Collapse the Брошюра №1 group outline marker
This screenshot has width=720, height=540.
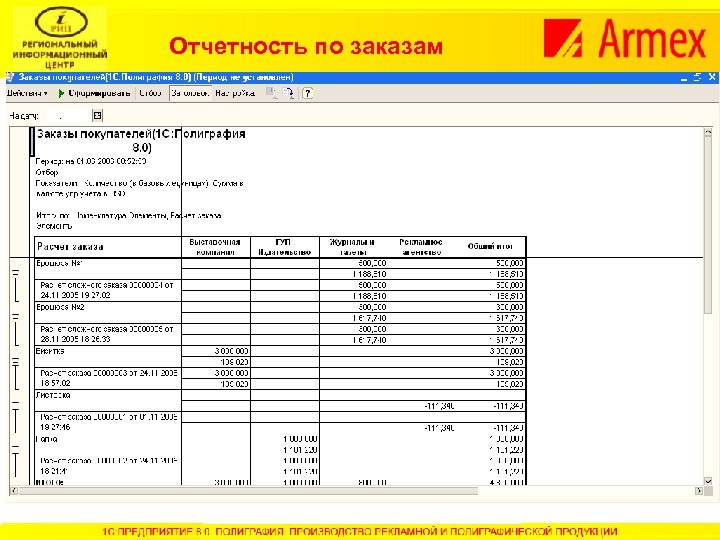tap(16, 273)
